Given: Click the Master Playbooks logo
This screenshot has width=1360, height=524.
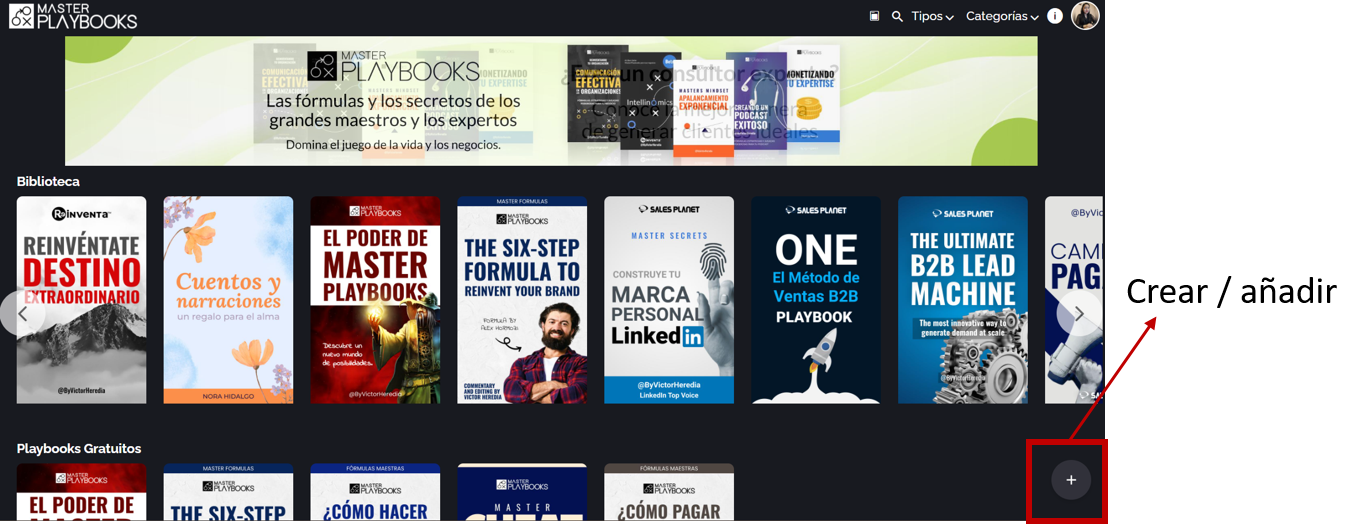Looking at the screenshot, I should pyautogui.click(x=73, y=16).
